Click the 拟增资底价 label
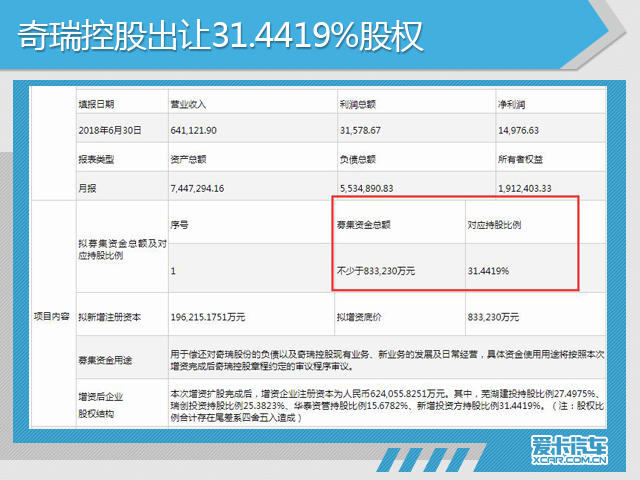This screenshot has height=480, width=640. click(359, 317)
